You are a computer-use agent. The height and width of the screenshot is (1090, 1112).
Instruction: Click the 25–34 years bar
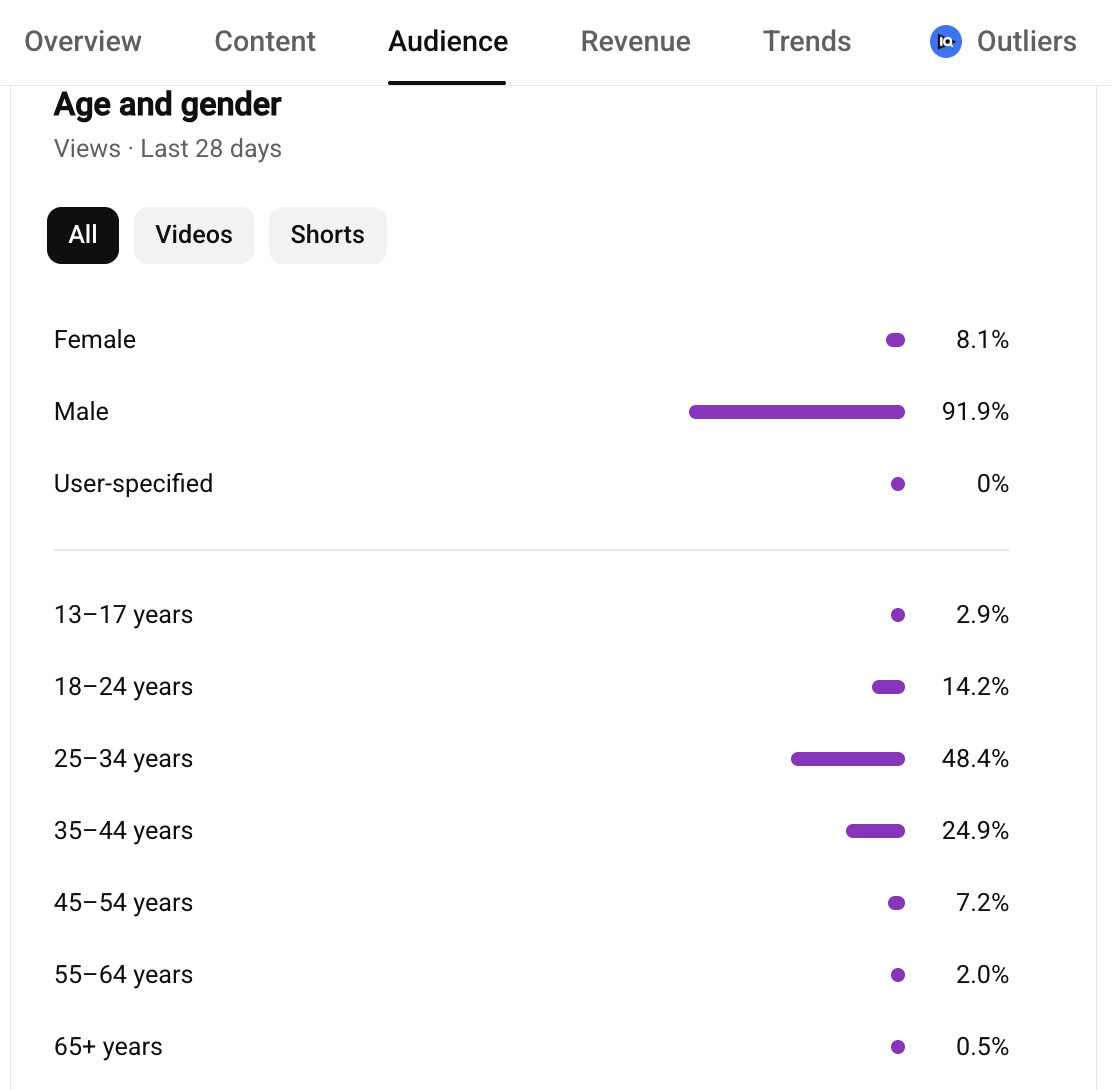pyautogui.click(x=847, y=759)
